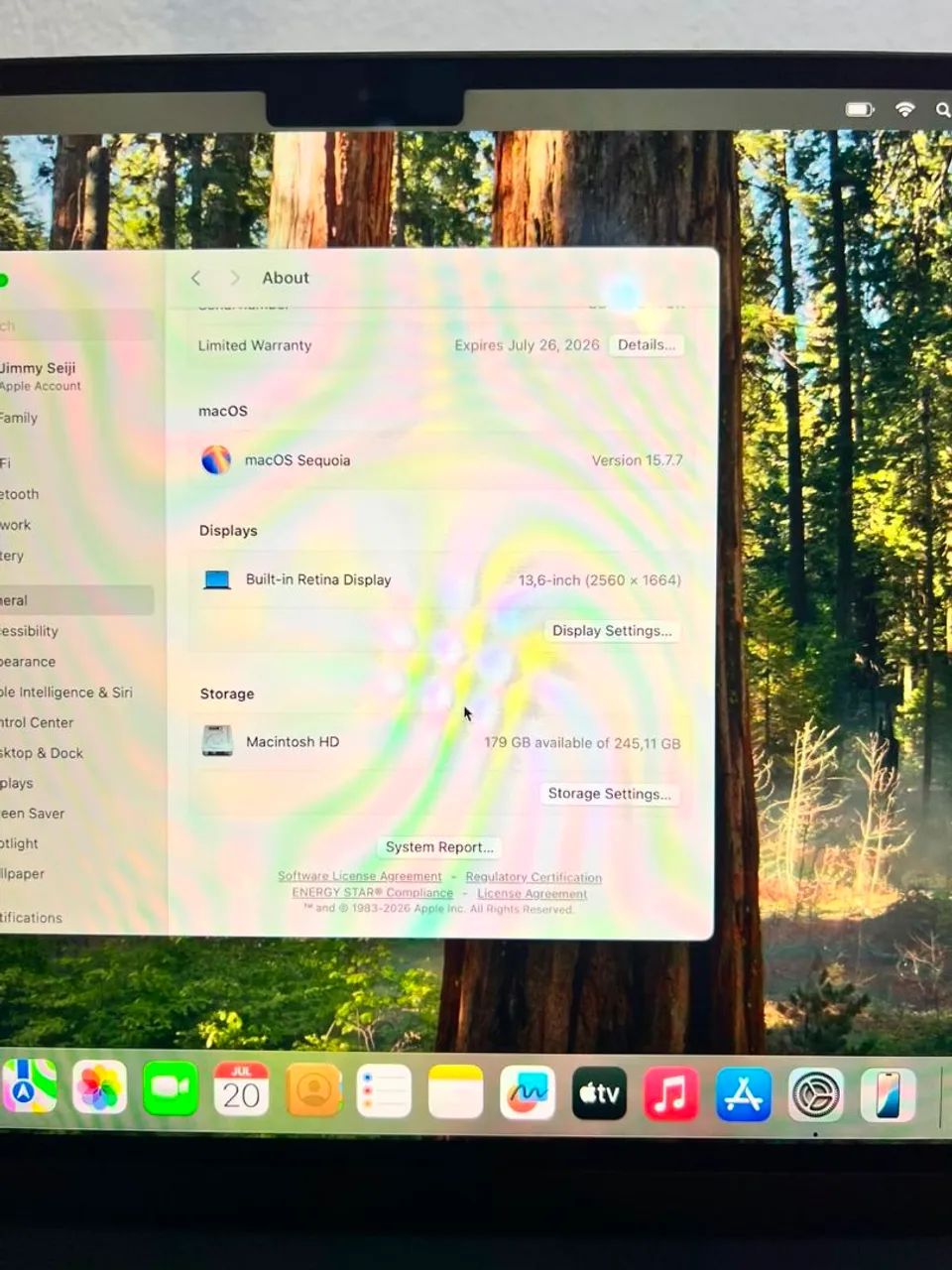Open Desktop & Dock settings
952x1270 pixels.
click(x=43, y=753)
